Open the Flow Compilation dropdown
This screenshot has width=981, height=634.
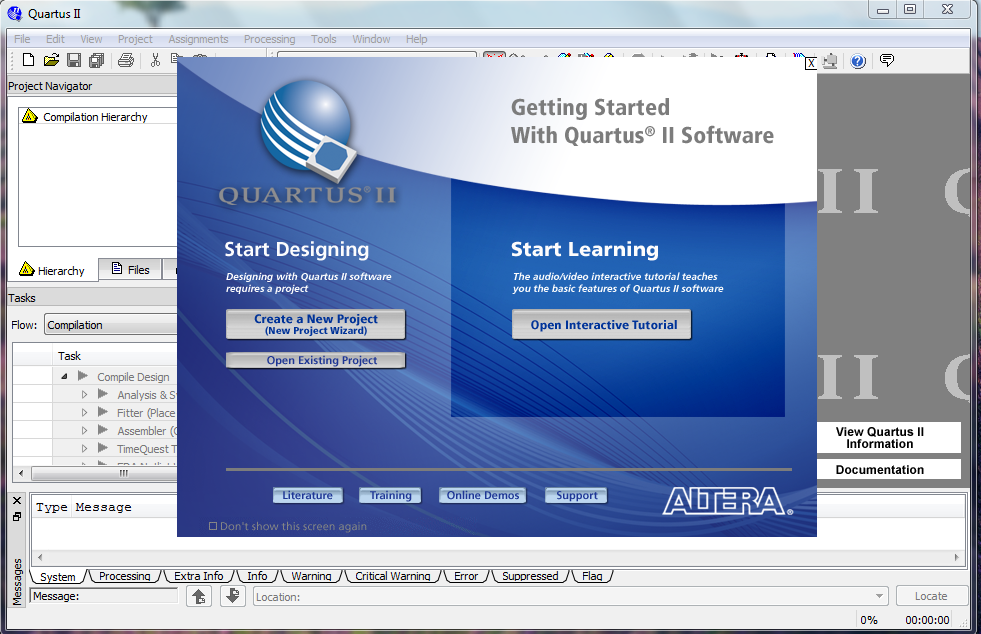111,325
